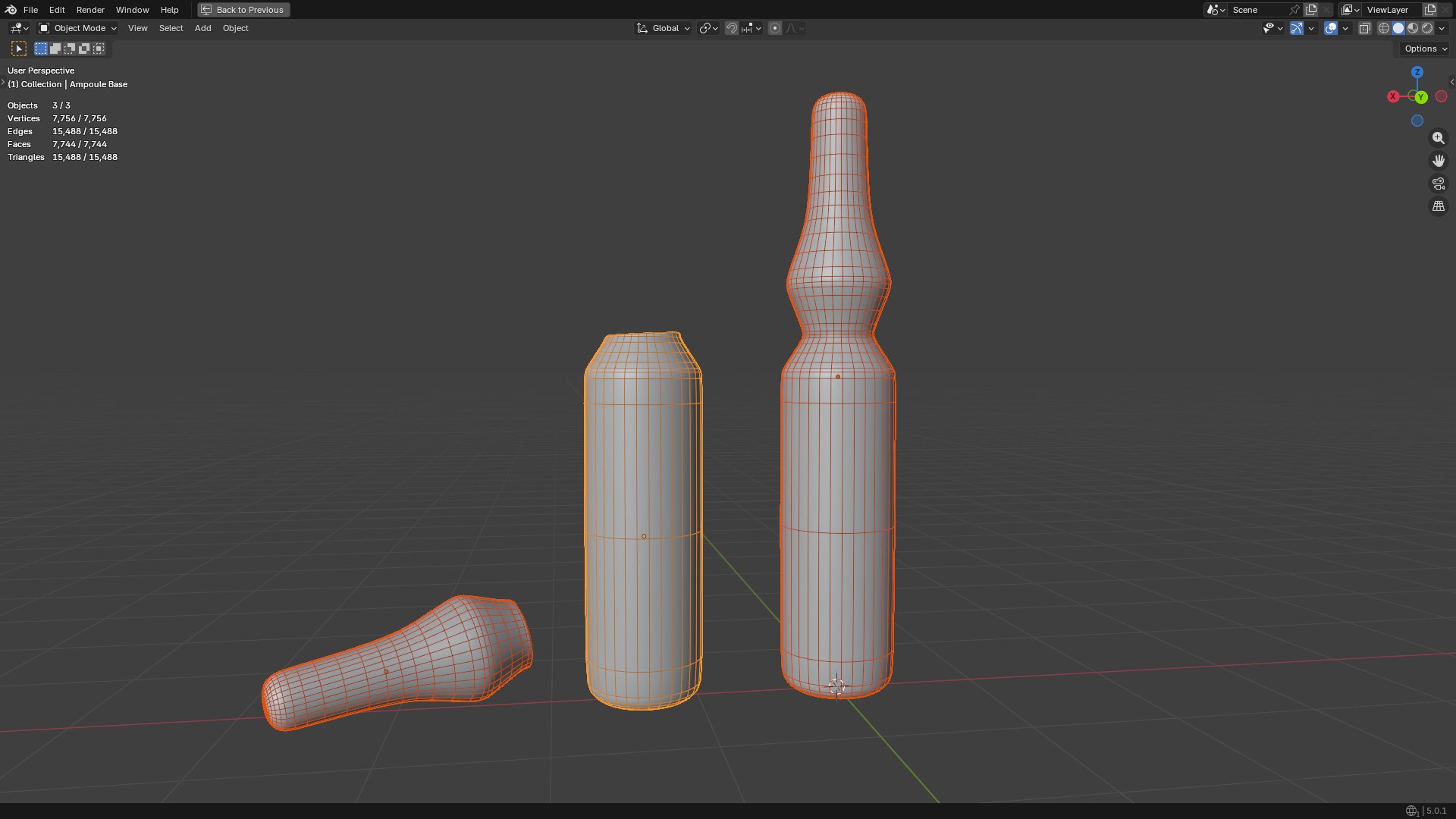
Task: Open the viewport Add menu
Action: 202,28
